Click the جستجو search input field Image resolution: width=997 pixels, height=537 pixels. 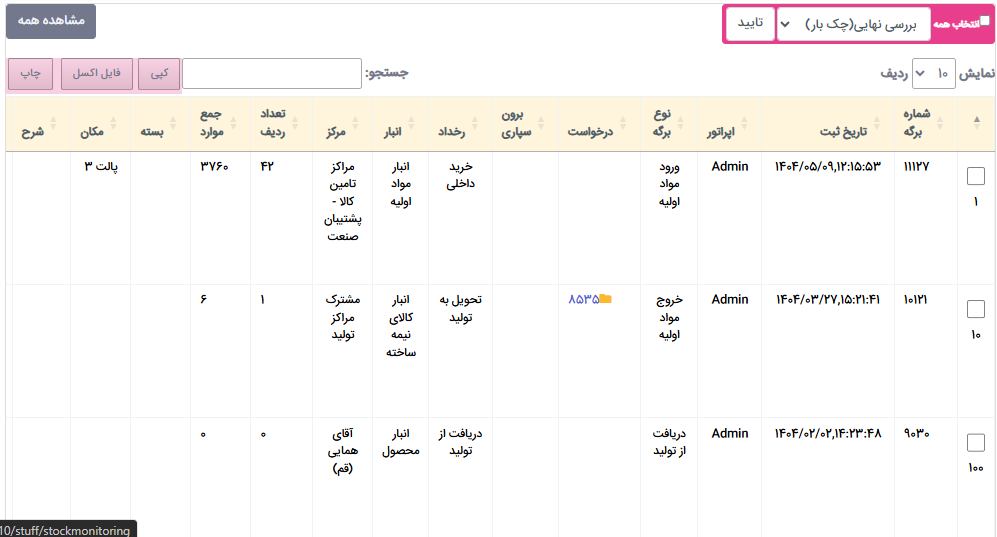pos(271,74)
